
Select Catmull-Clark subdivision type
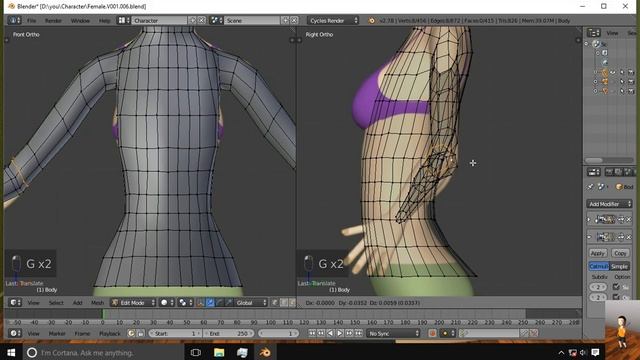pyautogui.click(x=599, y=266)
